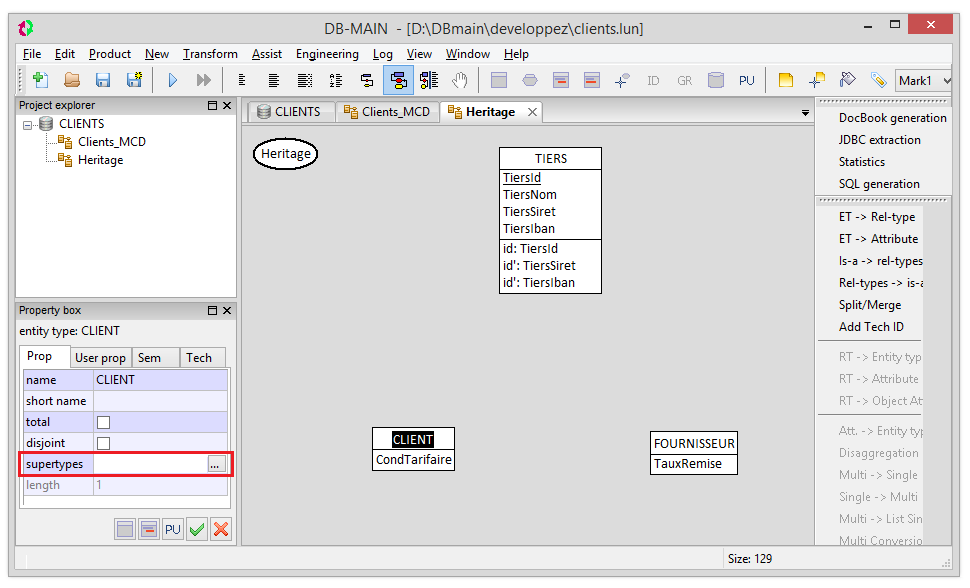The image size is (970, 588).
Task: Click the PU button in Property box
Action: (x=173, y=529)
